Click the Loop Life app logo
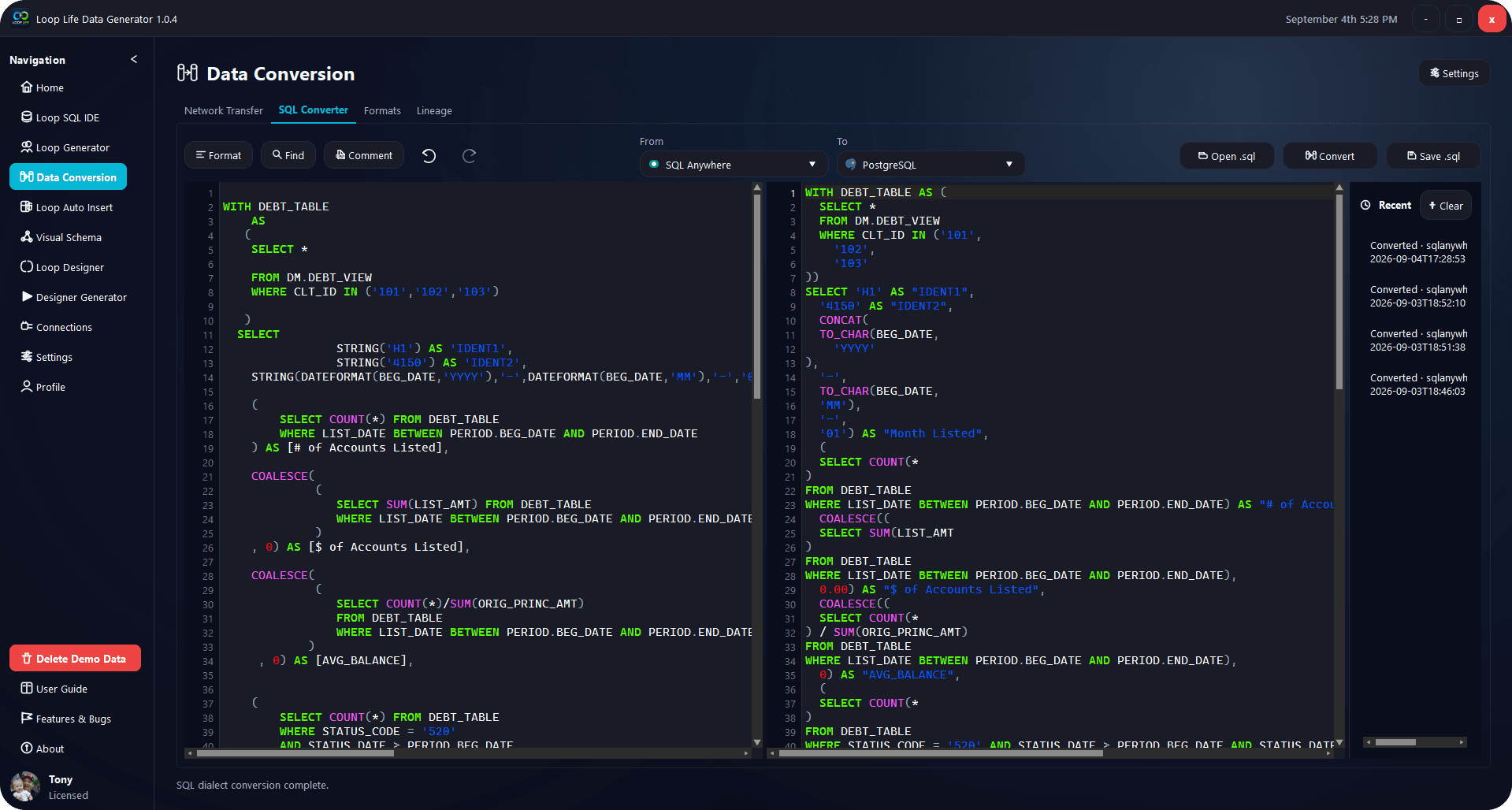This screenshot has height=810, width=1512. tap(20, 18)
